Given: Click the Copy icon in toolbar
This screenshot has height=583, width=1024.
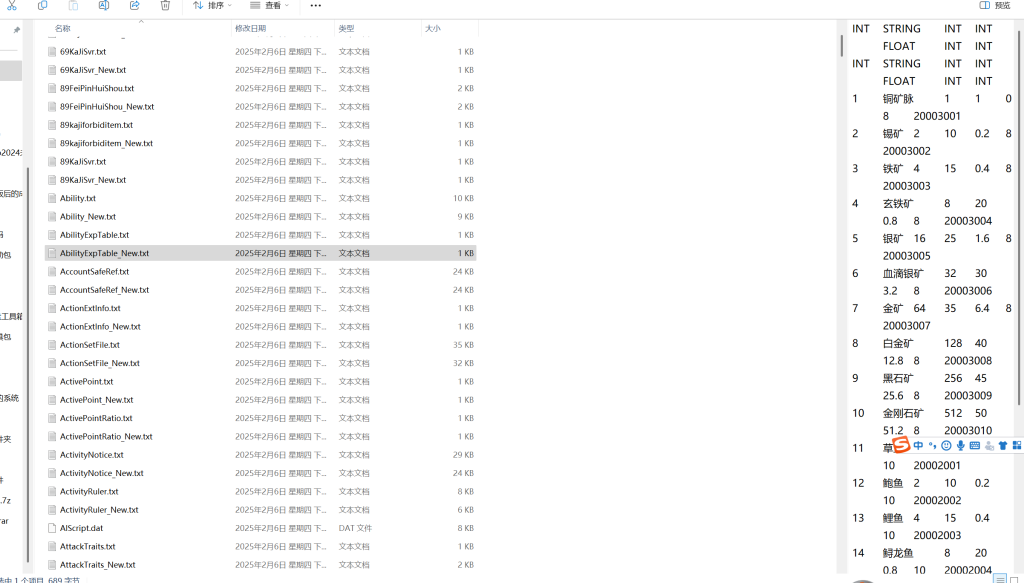Looking at the screenshot, I should [42, 5].
